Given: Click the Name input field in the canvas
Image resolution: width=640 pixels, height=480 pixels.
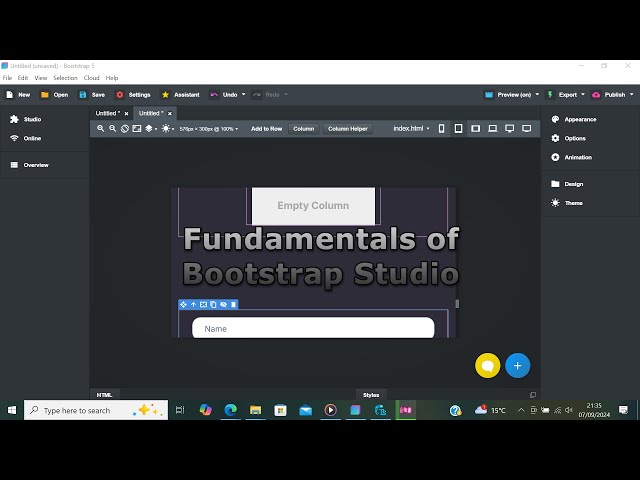Looking at the screenshot, I should [x=313, y=328].
